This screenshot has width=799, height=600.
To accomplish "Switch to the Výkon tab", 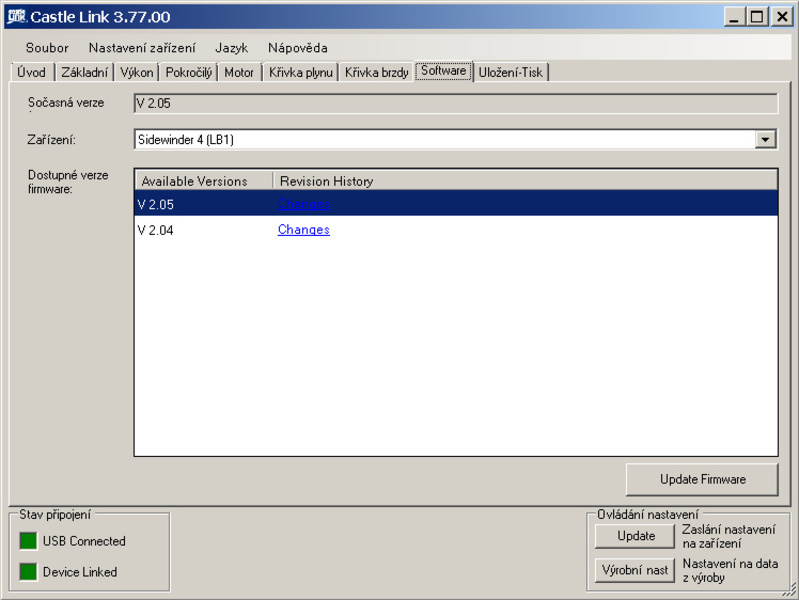I will coord(137,72).
